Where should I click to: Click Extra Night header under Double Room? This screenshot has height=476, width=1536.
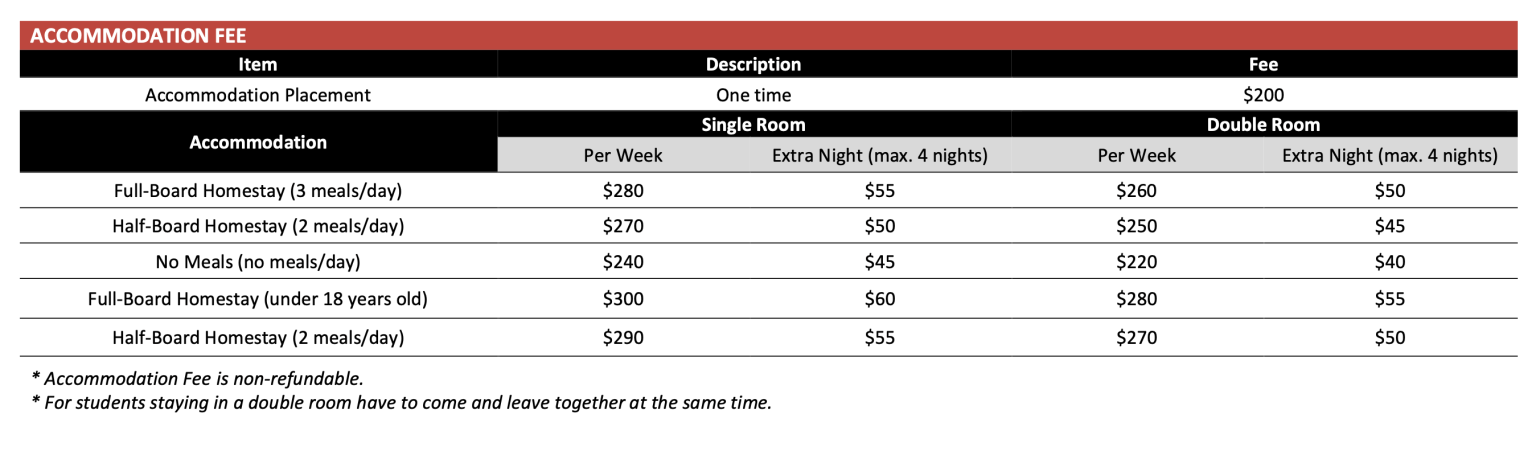coord(1390,155)
